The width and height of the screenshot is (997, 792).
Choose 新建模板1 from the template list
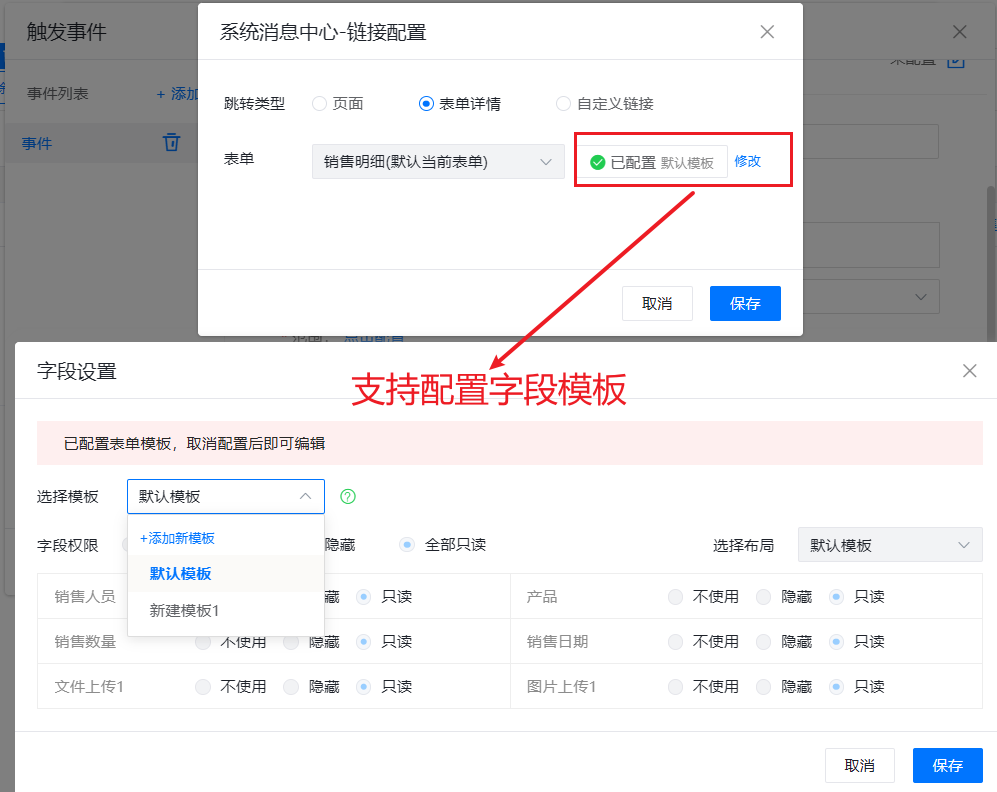(x=184, y=610)
